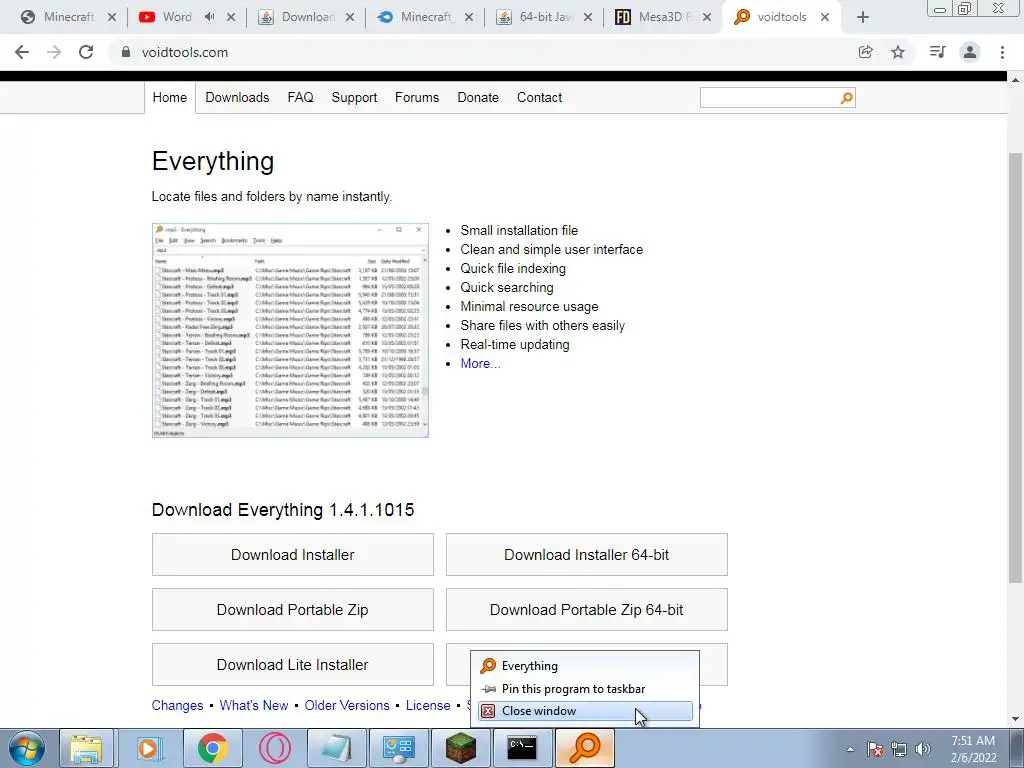Click Download Portable Zip 64-bit button
1024x768 pixels.
coord(586,609)
